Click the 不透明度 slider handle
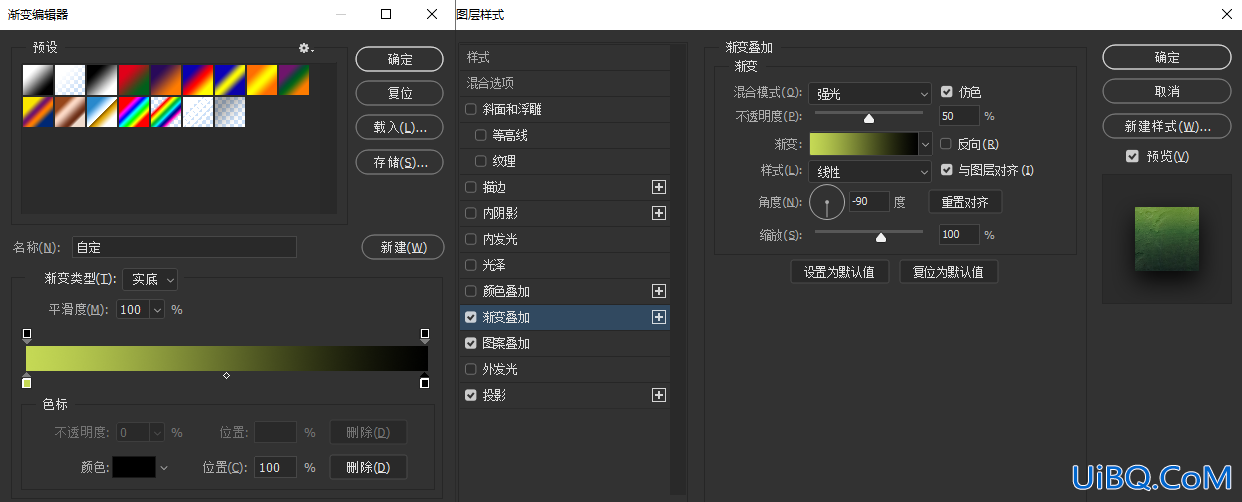 click(x=869, y=118)
